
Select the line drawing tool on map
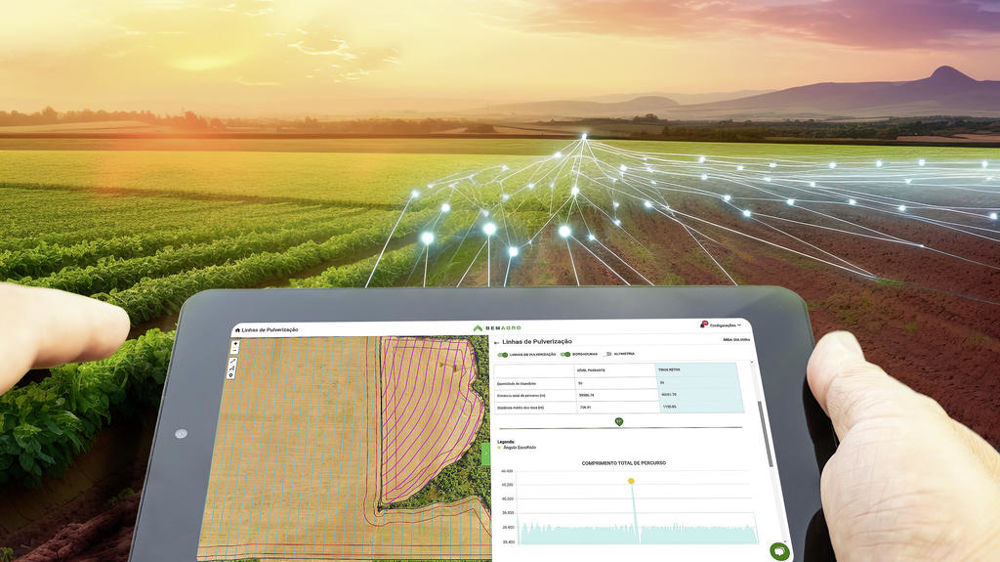pos(234,360)
